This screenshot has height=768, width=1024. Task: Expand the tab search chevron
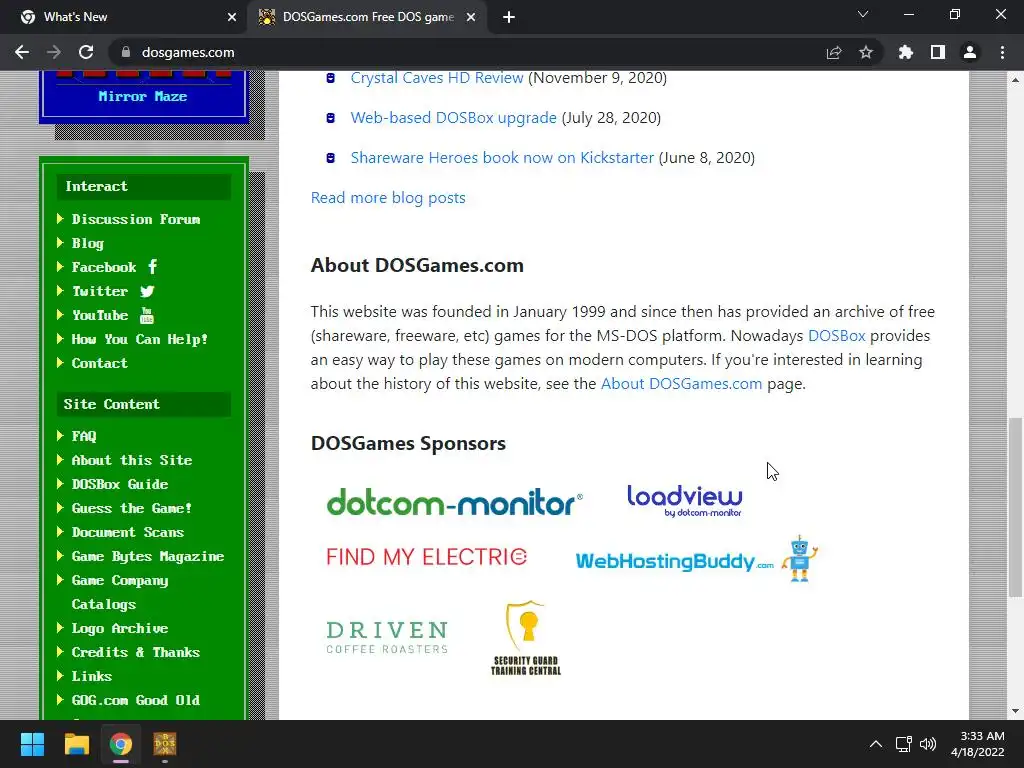click(863, 14)
